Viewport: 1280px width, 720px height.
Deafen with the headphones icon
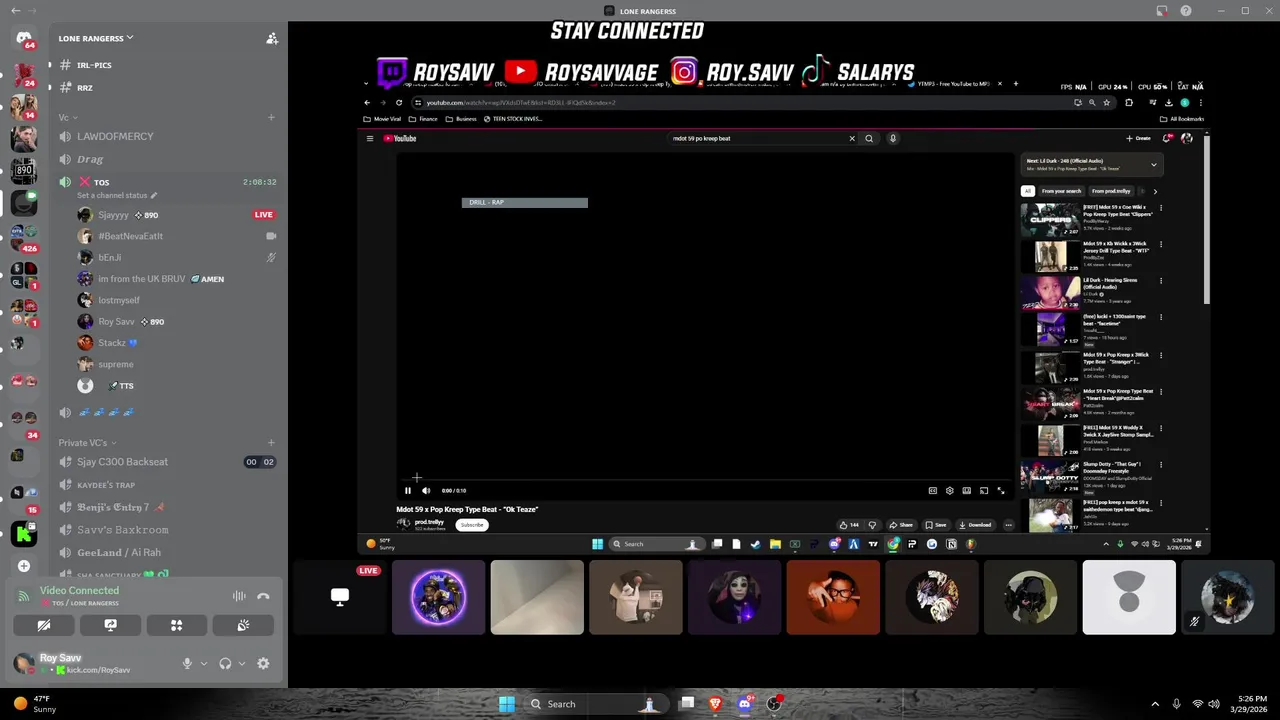pos(225,663)
